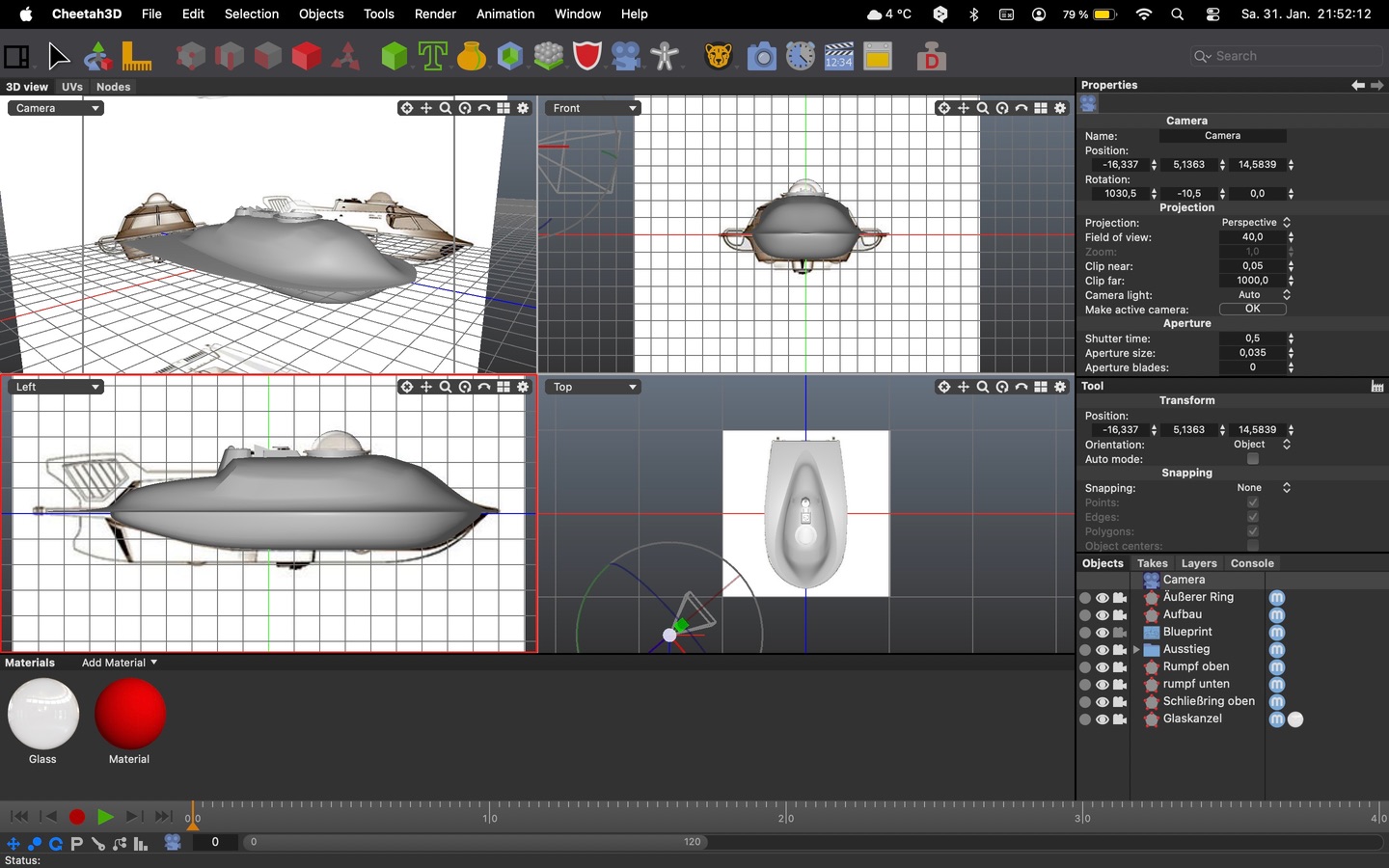
Task: Hide the Aufbau object via eye icon
Action: coord(1103,615)
